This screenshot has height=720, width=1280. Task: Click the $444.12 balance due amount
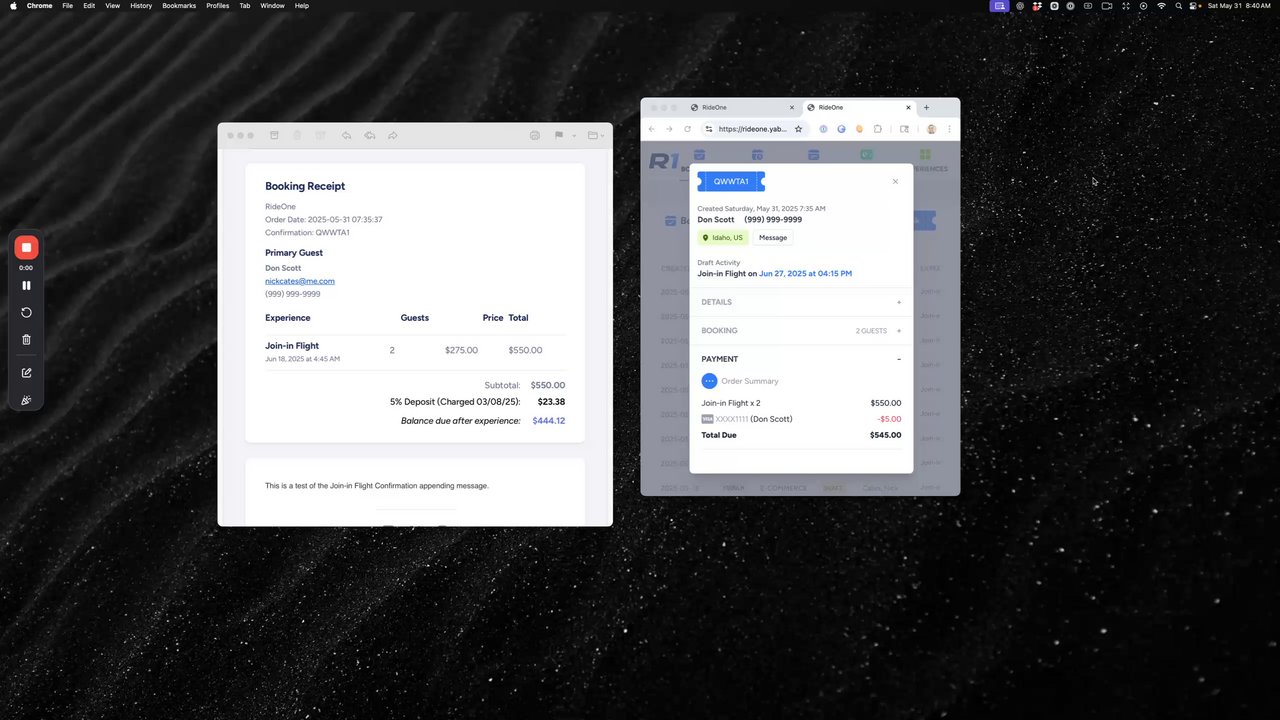point(548,421)
